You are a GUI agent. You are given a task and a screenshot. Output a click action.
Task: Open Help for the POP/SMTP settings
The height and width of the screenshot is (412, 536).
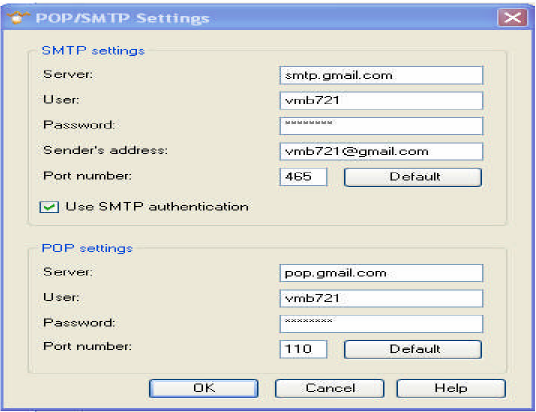[x=451, y=388]
